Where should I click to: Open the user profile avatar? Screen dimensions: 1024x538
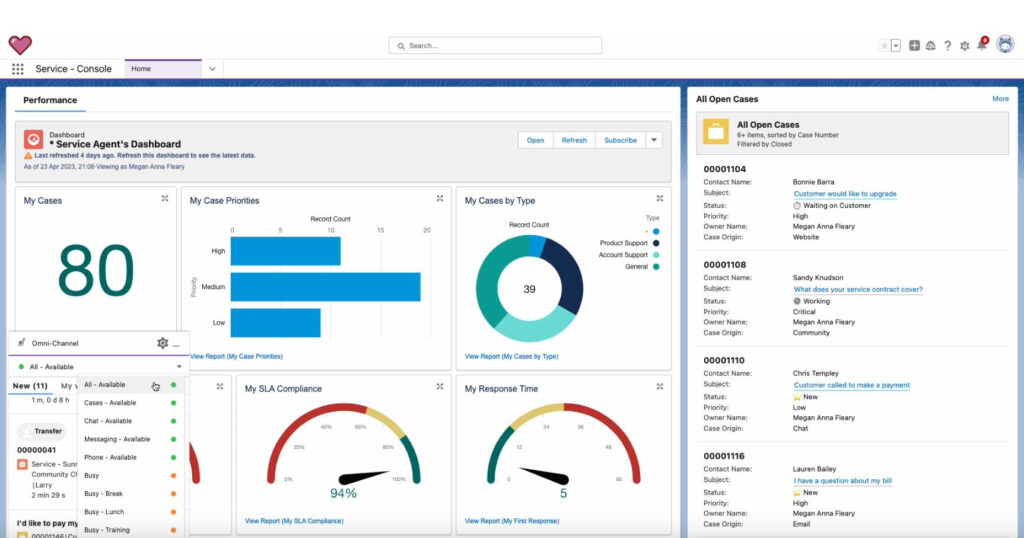[1005, 45]
